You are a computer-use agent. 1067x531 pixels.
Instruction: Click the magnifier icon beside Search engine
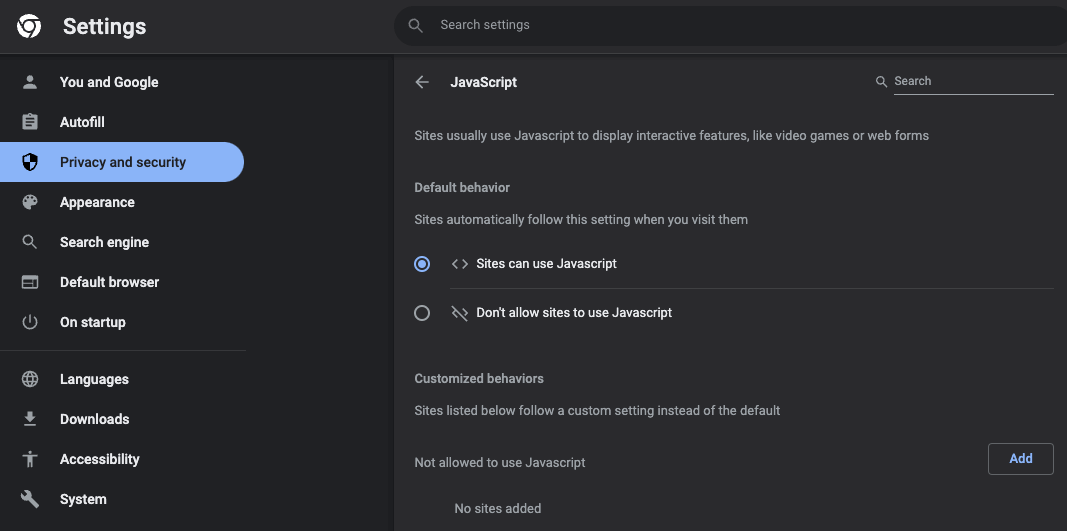point(30,242)
